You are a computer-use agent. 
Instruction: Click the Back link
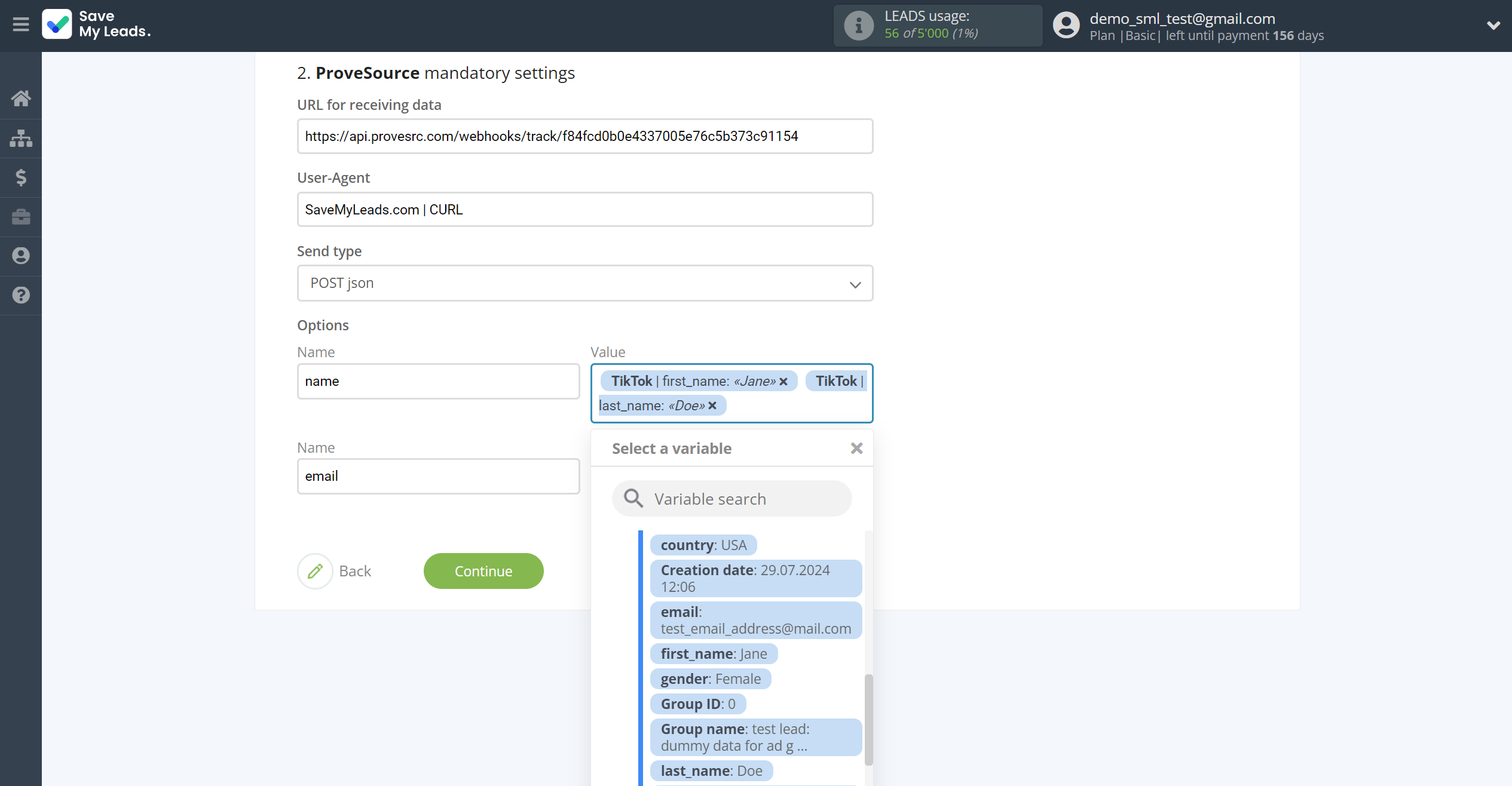[355, 572]
